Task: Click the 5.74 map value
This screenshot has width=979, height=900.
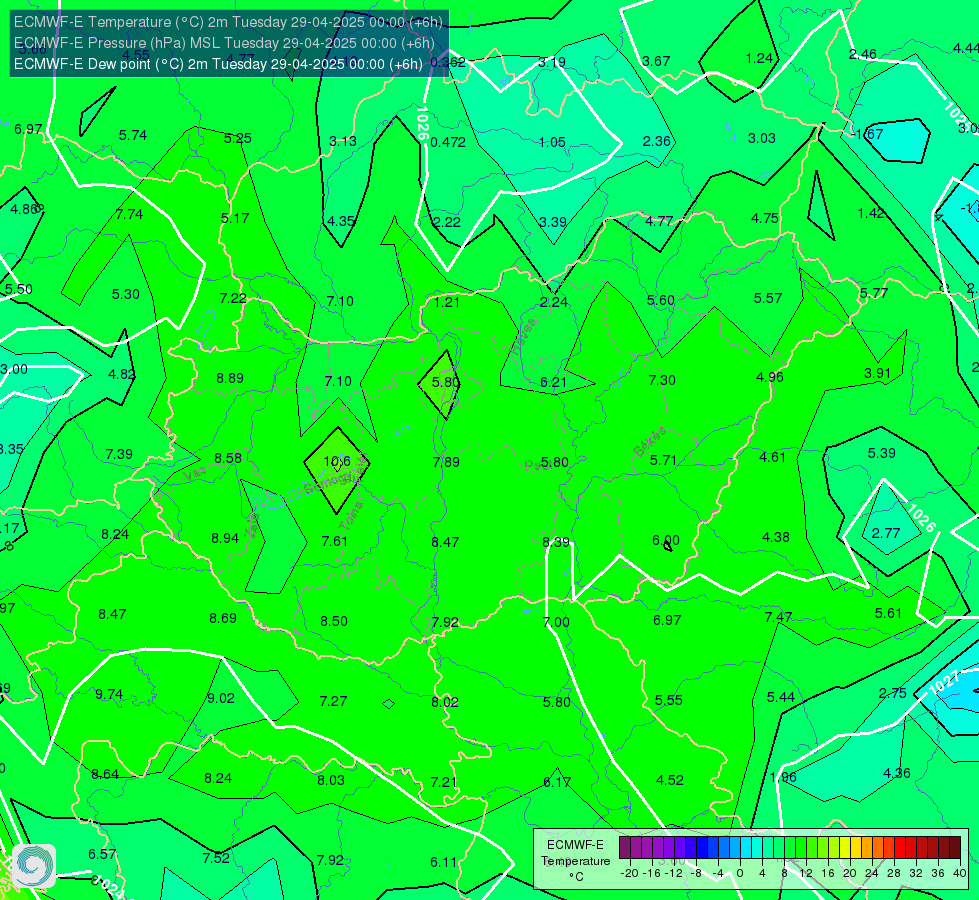Action: tap(133, 136)
